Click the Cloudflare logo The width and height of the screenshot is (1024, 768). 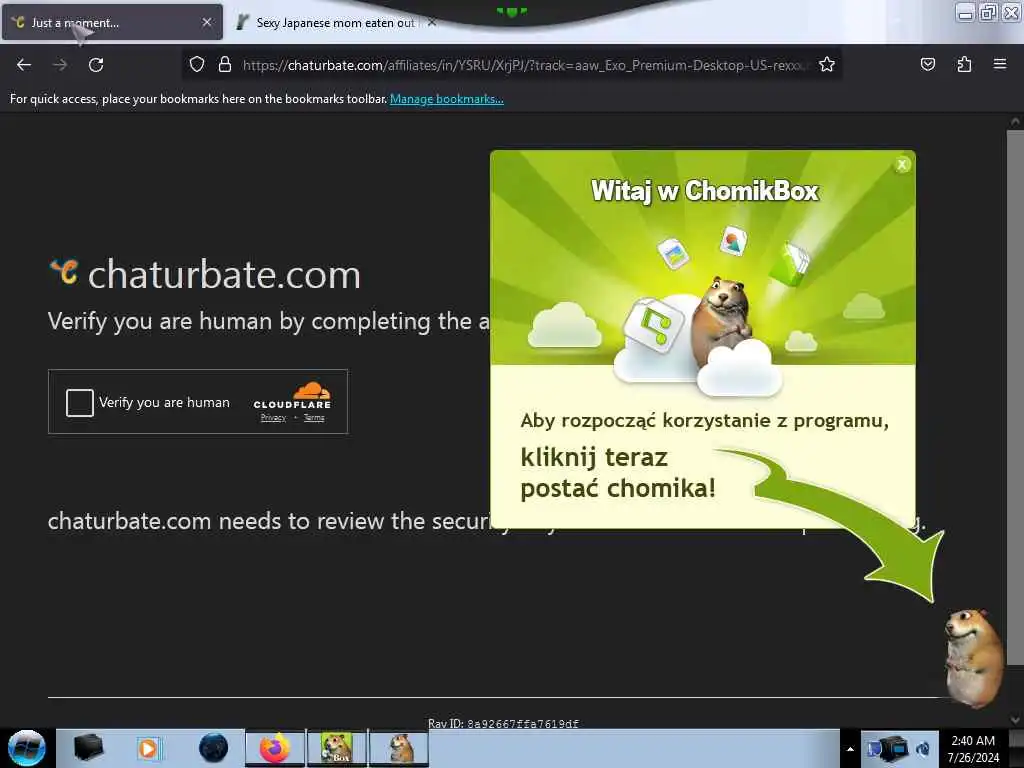(x=292, y=396)
